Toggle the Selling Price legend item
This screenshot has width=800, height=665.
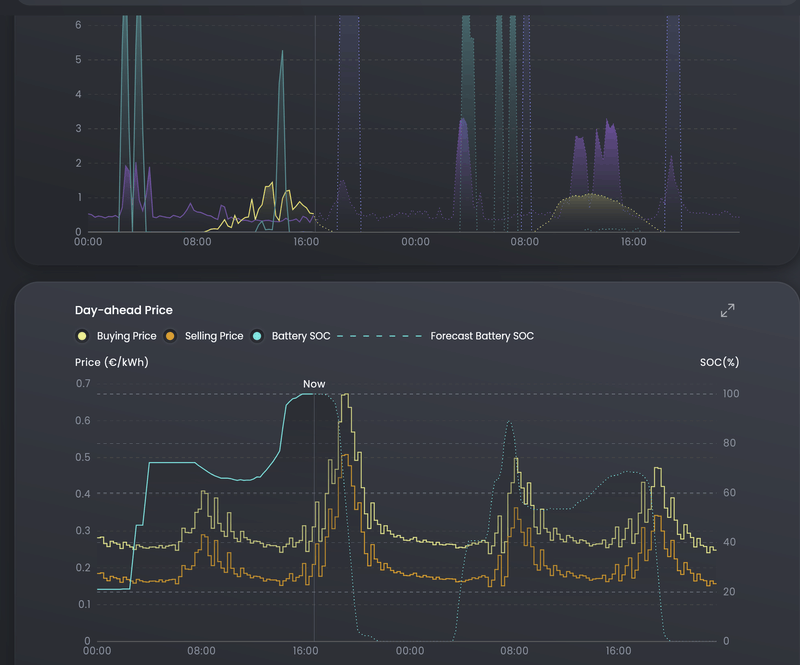(204, 336)
